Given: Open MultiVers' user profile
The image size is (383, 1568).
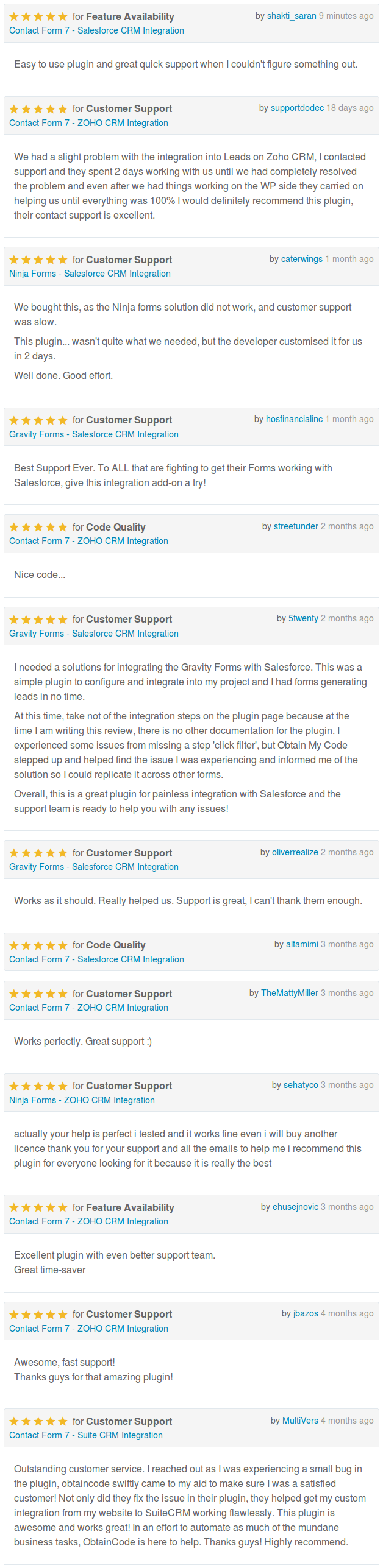Looking at the screenshot, I should click(300, 1421).
